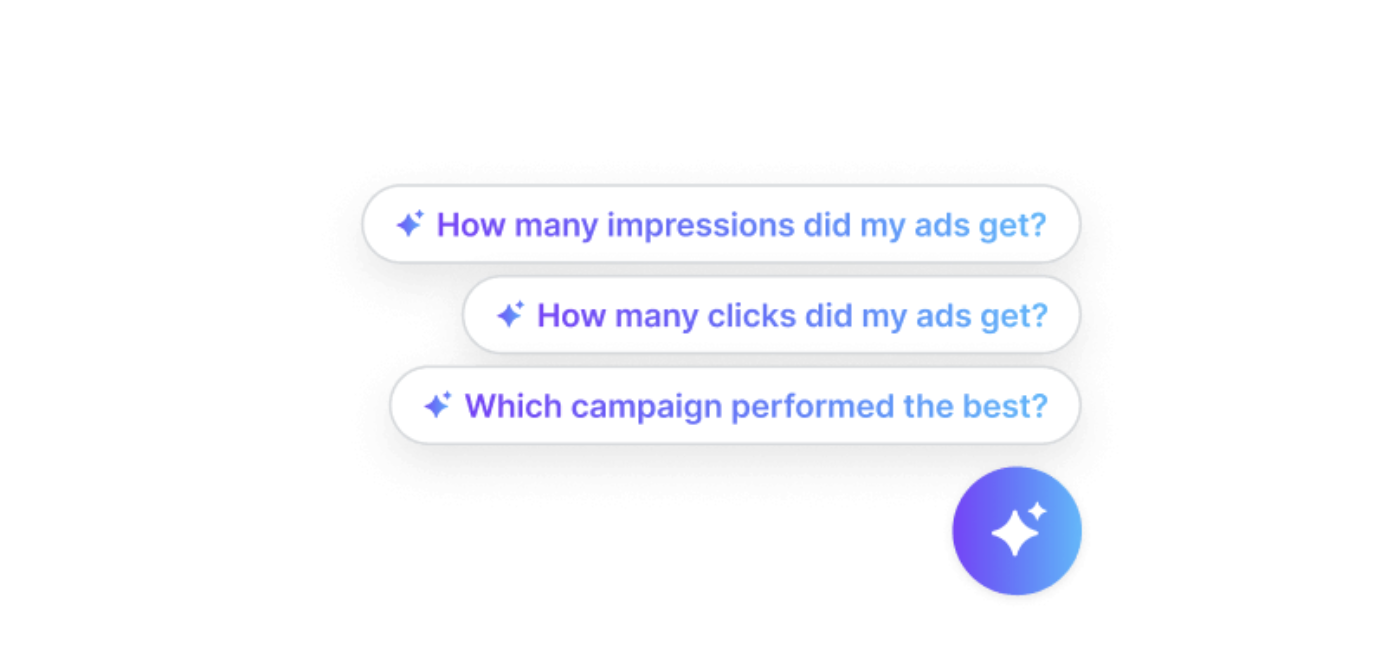Ask 'How many impressions did my ads get?'

point(720,225)
